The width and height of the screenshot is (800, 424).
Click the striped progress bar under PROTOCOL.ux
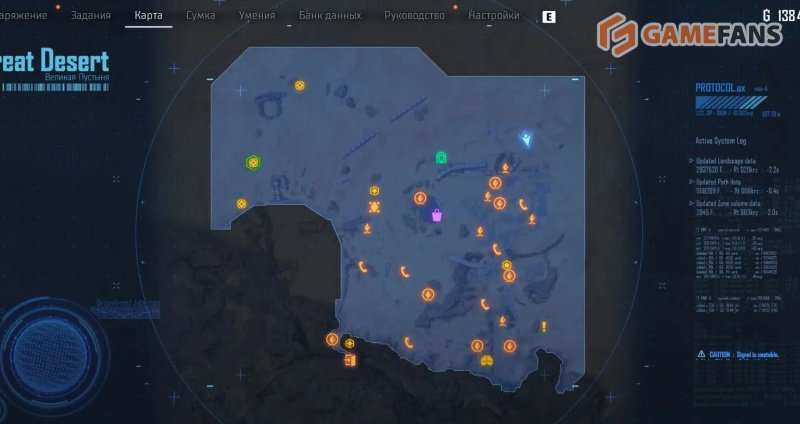click(x=731, y=103)
